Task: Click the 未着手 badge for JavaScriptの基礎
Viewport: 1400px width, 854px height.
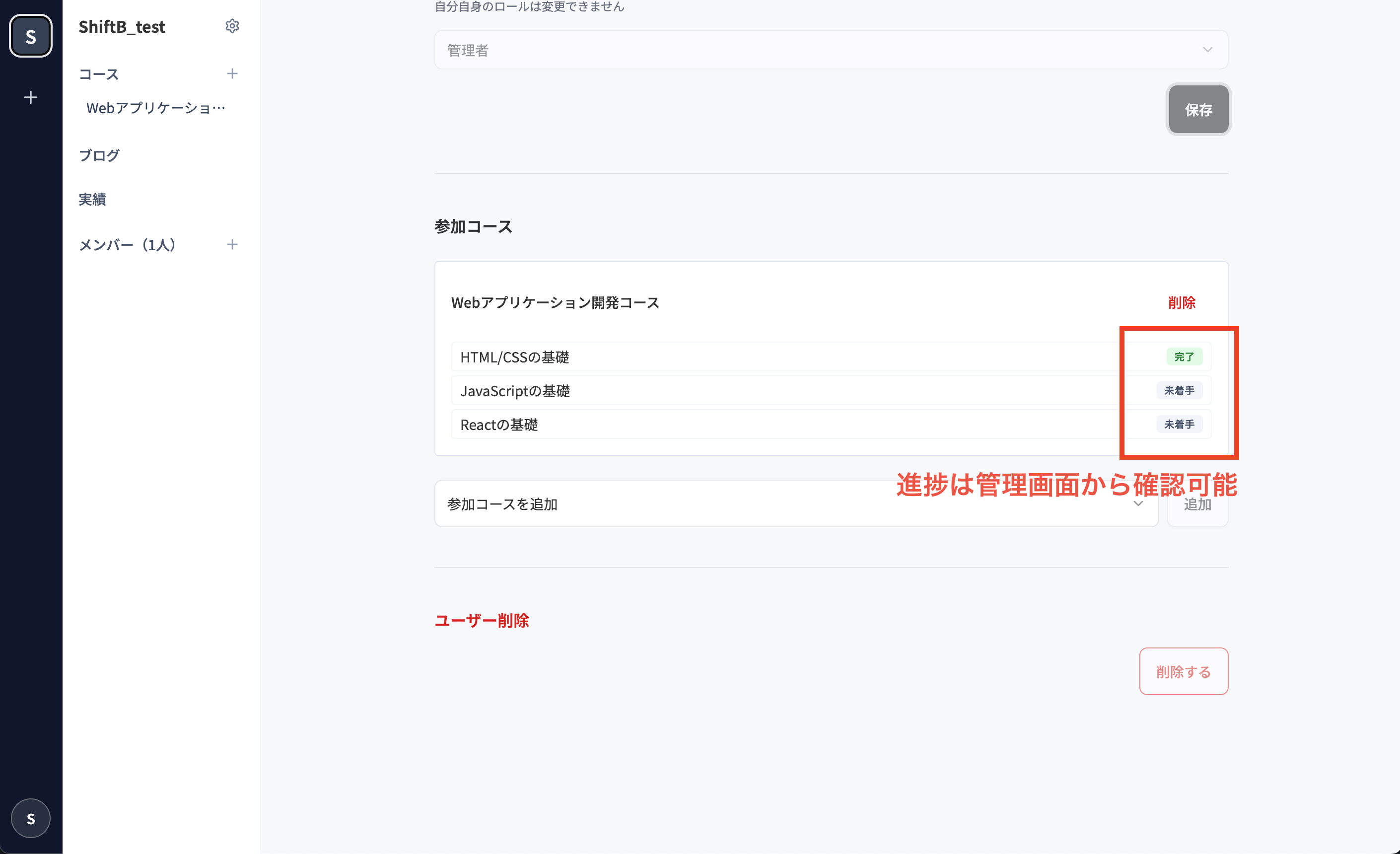Action: click(x=1179, y=391)
